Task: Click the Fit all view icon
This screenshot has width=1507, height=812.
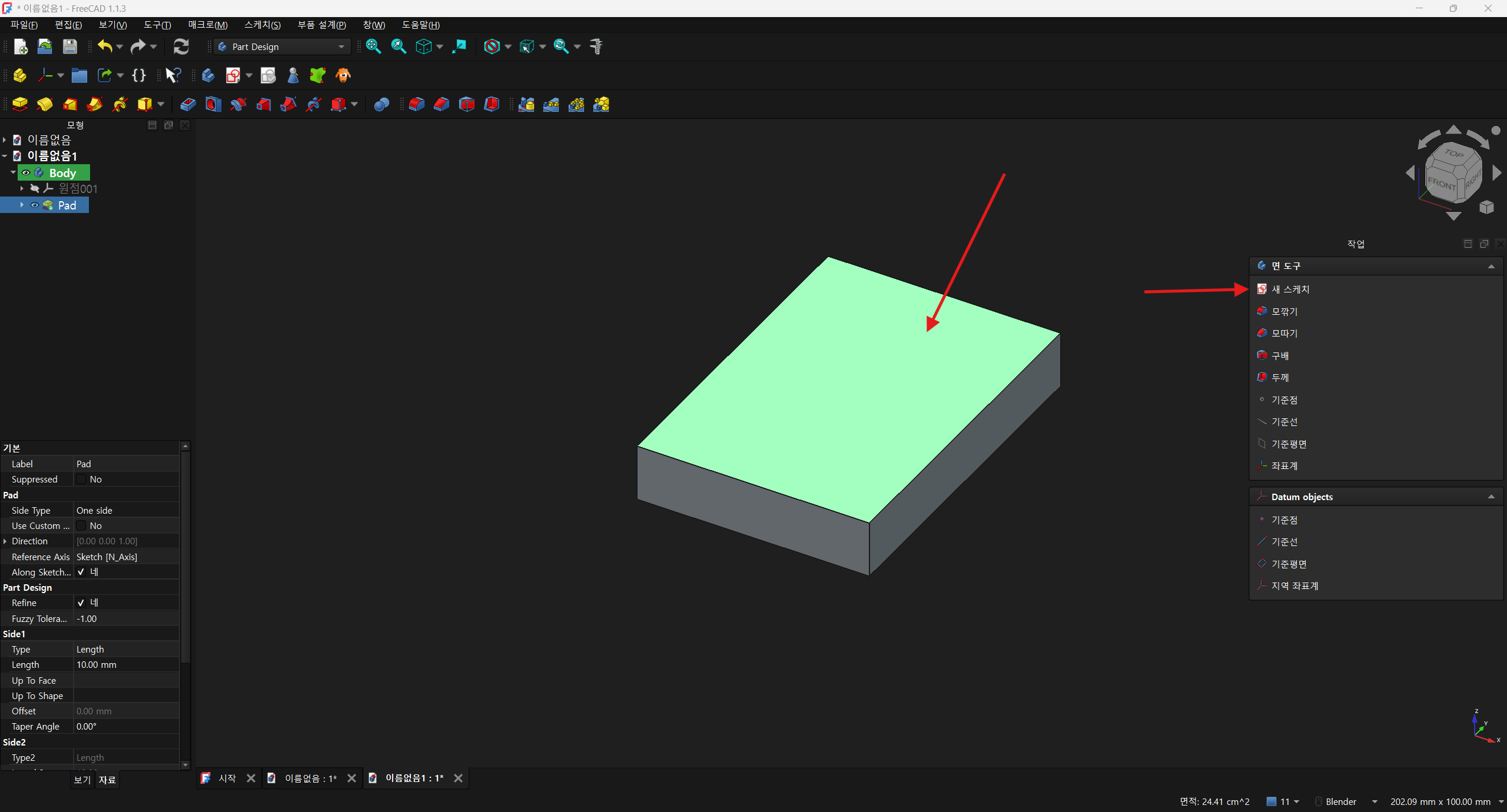Action: (x=373, y=46)
